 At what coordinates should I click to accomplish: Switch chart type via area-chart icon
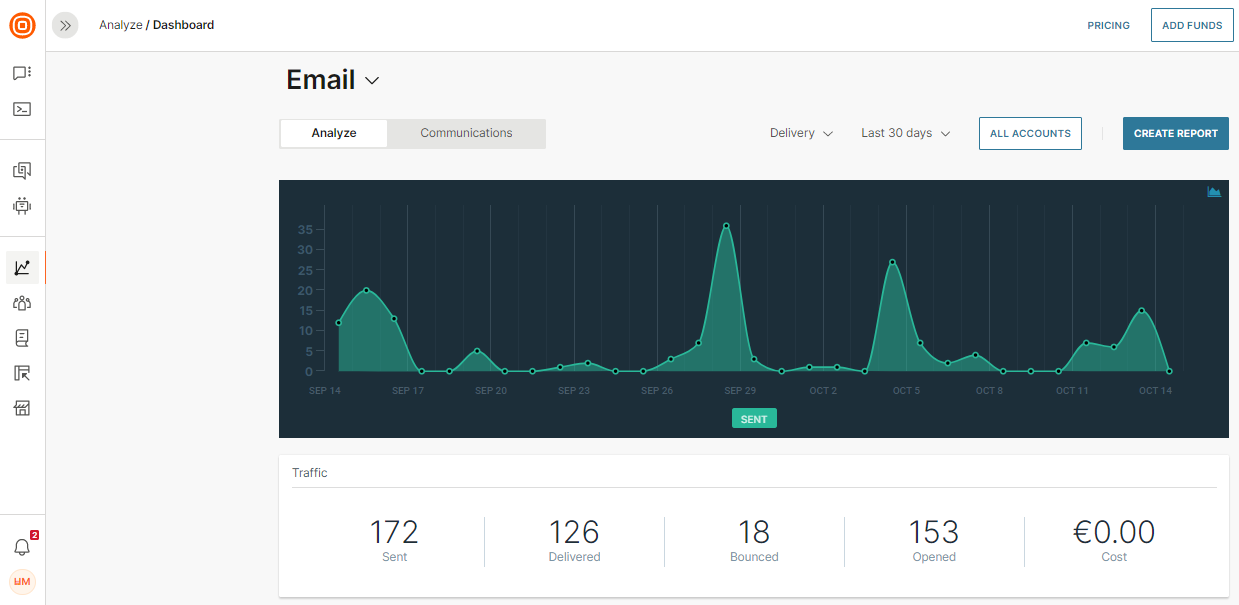point(1214,192)
